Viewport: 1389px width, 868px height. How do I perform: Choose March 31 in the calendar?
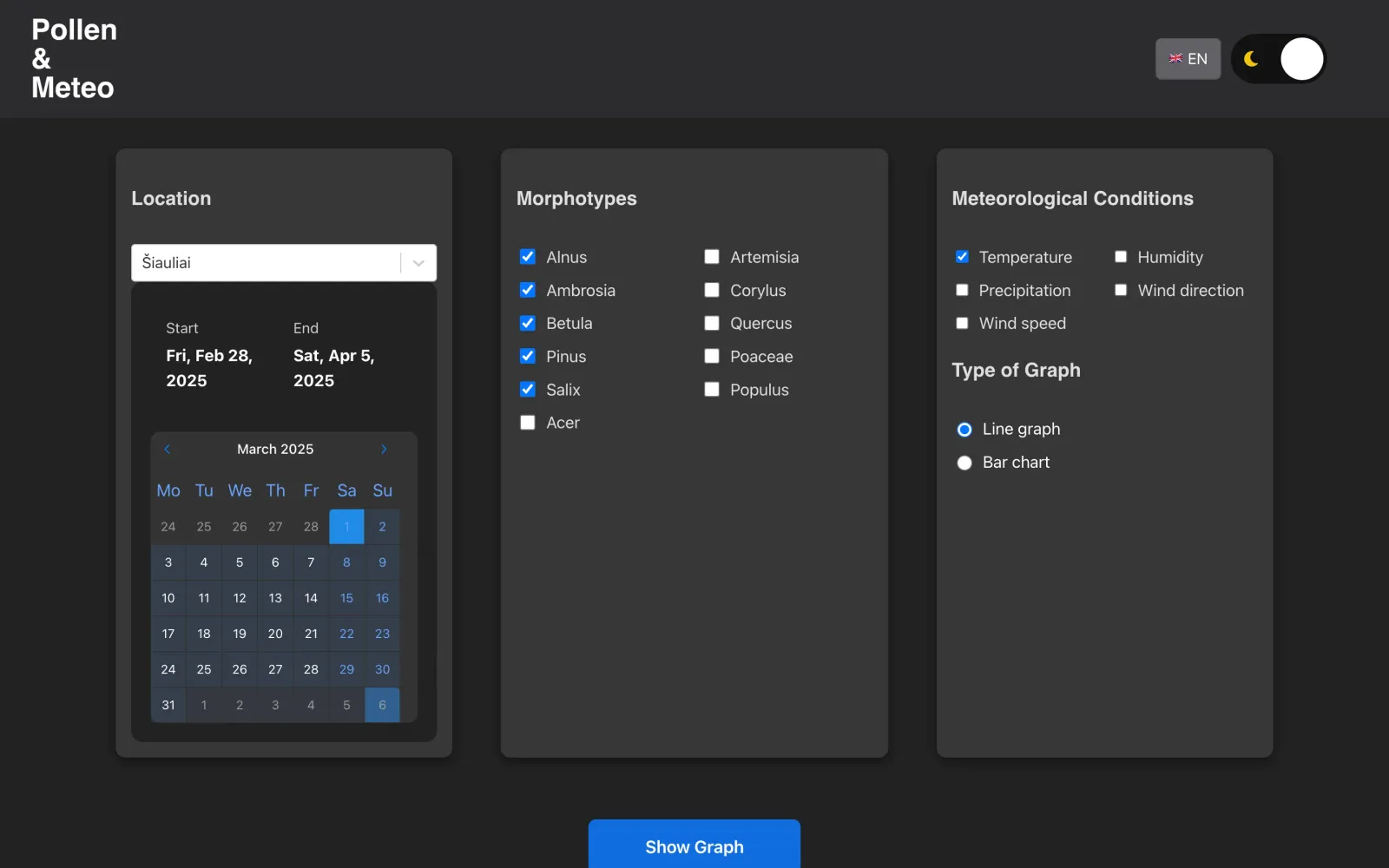[168, 705]
